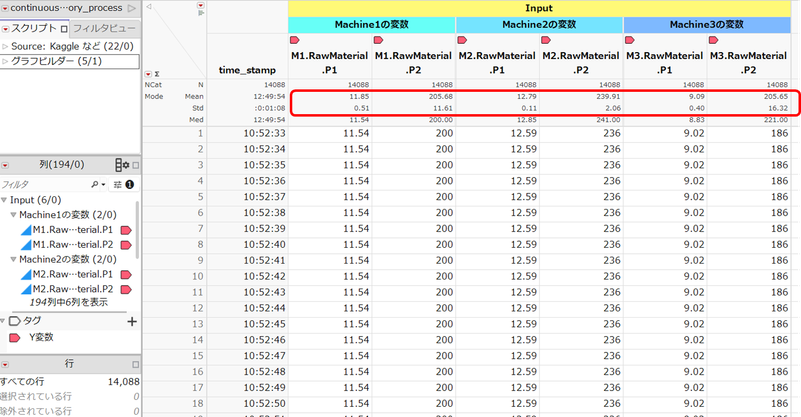The height and width of the screenshot is (417, 801).
Task: Click red tag icon beside M1.Raw…terial.P1 in list
Action: click(126, 230)
